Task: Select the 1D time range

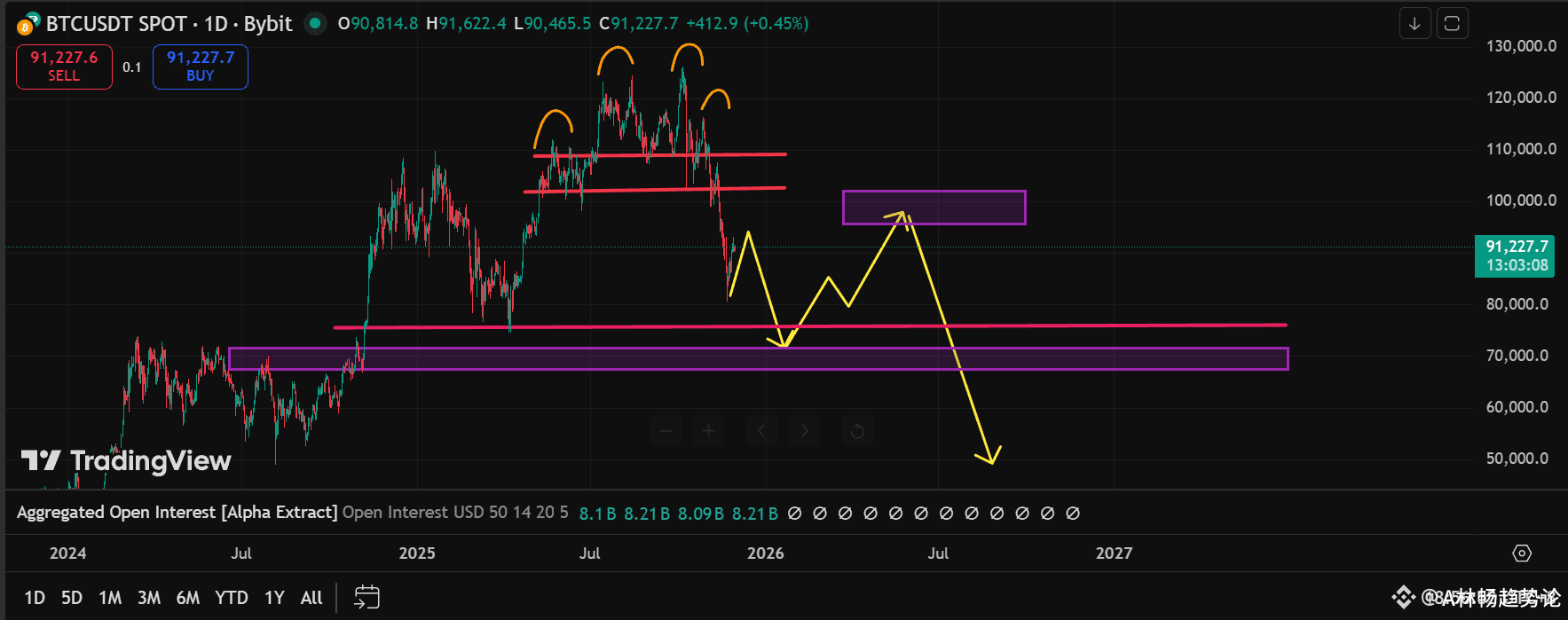Action: pyautogui.click(x=35, y=598)
